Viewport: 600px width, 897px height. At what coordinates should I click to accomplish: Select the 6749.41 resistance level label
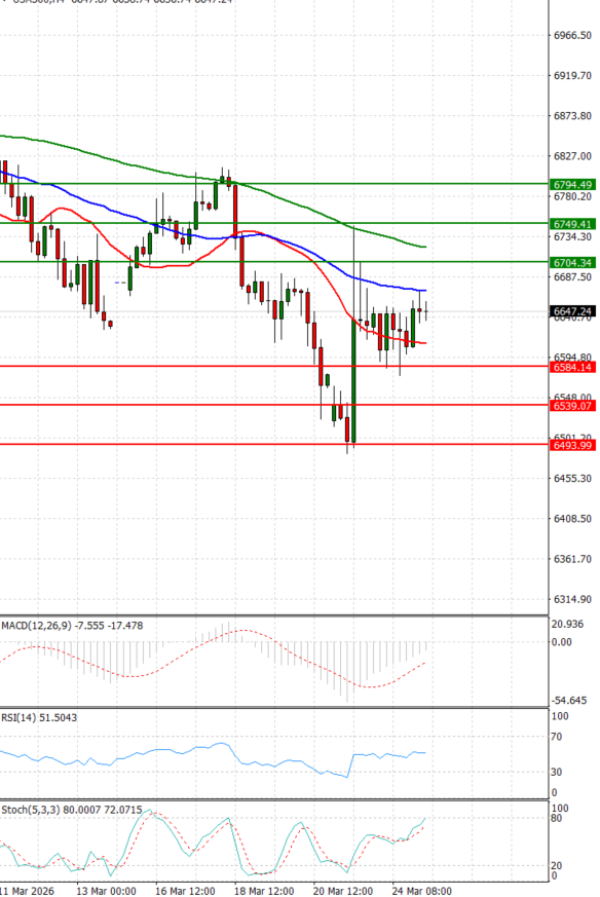tap(573, 223)
